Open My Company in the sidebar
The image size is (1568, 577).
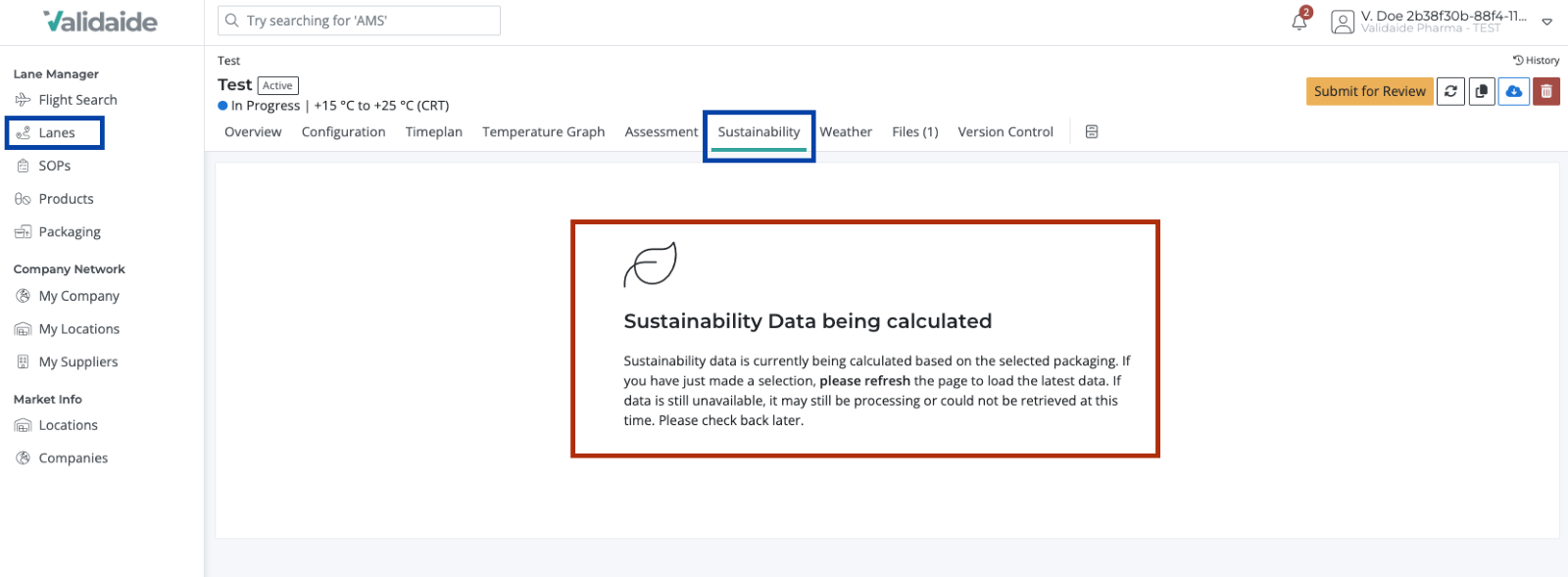click(x=68, y=296)
